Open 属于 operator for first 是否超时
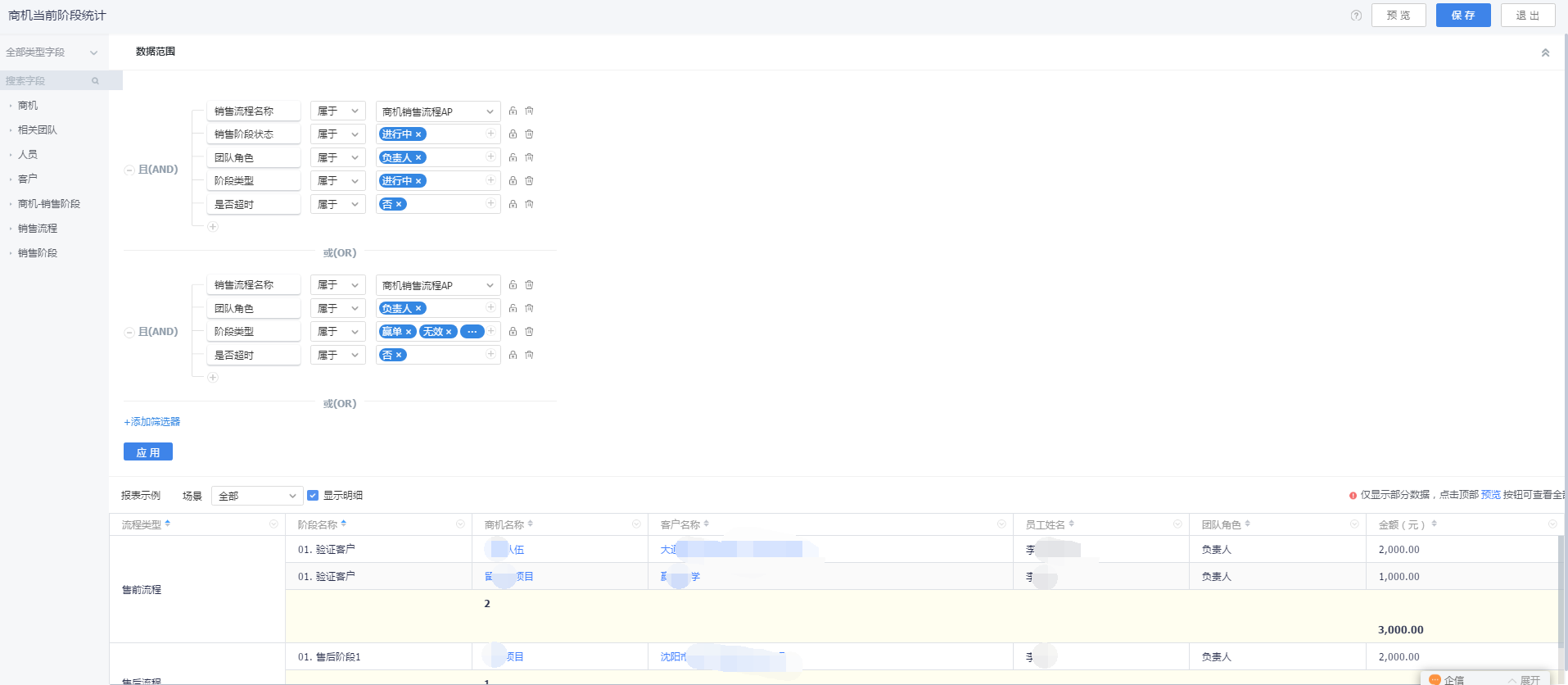 [338, 204]
